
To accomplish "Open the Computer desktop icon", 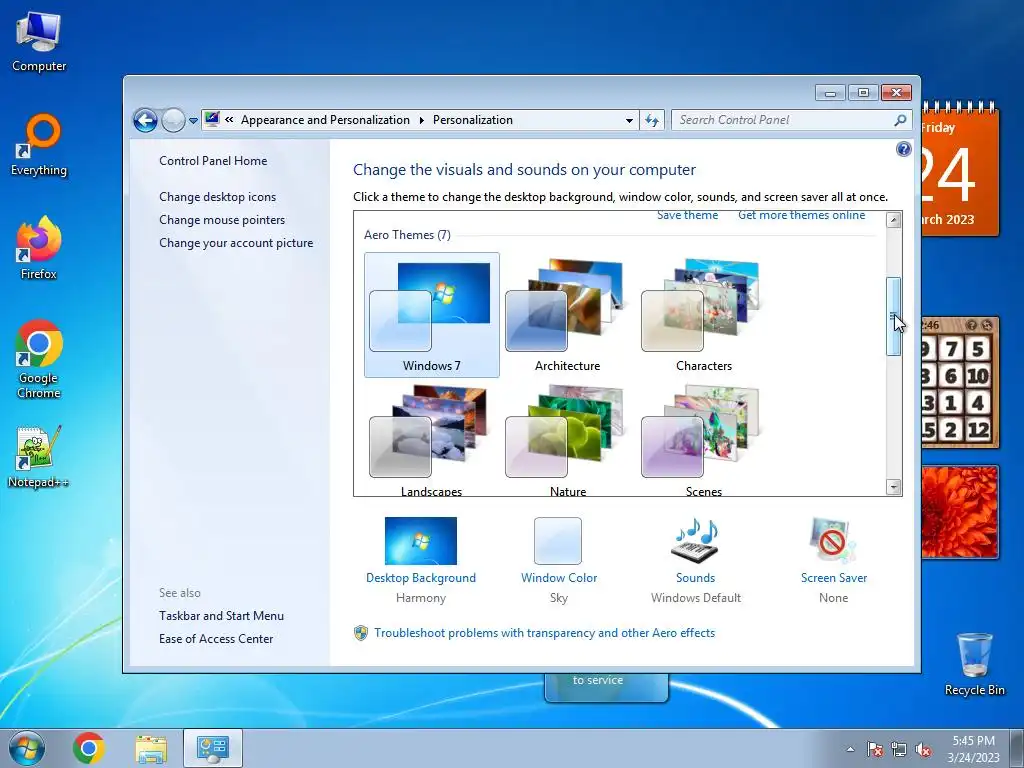I will [39, 42].
